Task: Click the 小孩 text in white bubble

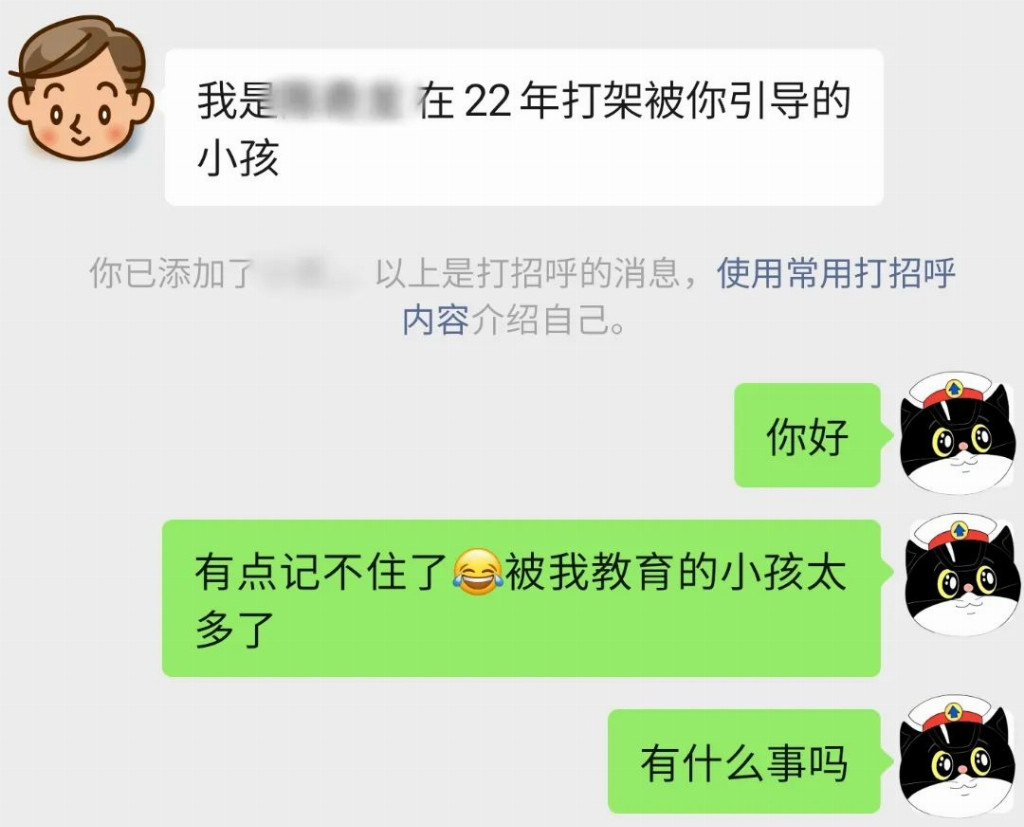Action: (238, 158)
